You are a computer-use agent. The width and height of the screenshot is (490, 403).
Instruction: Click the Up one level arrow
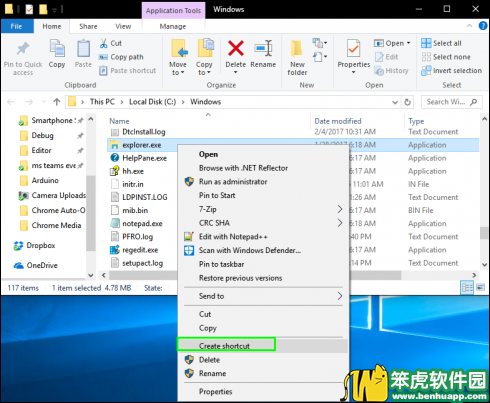pyautogui.click(x=57, y=102)
